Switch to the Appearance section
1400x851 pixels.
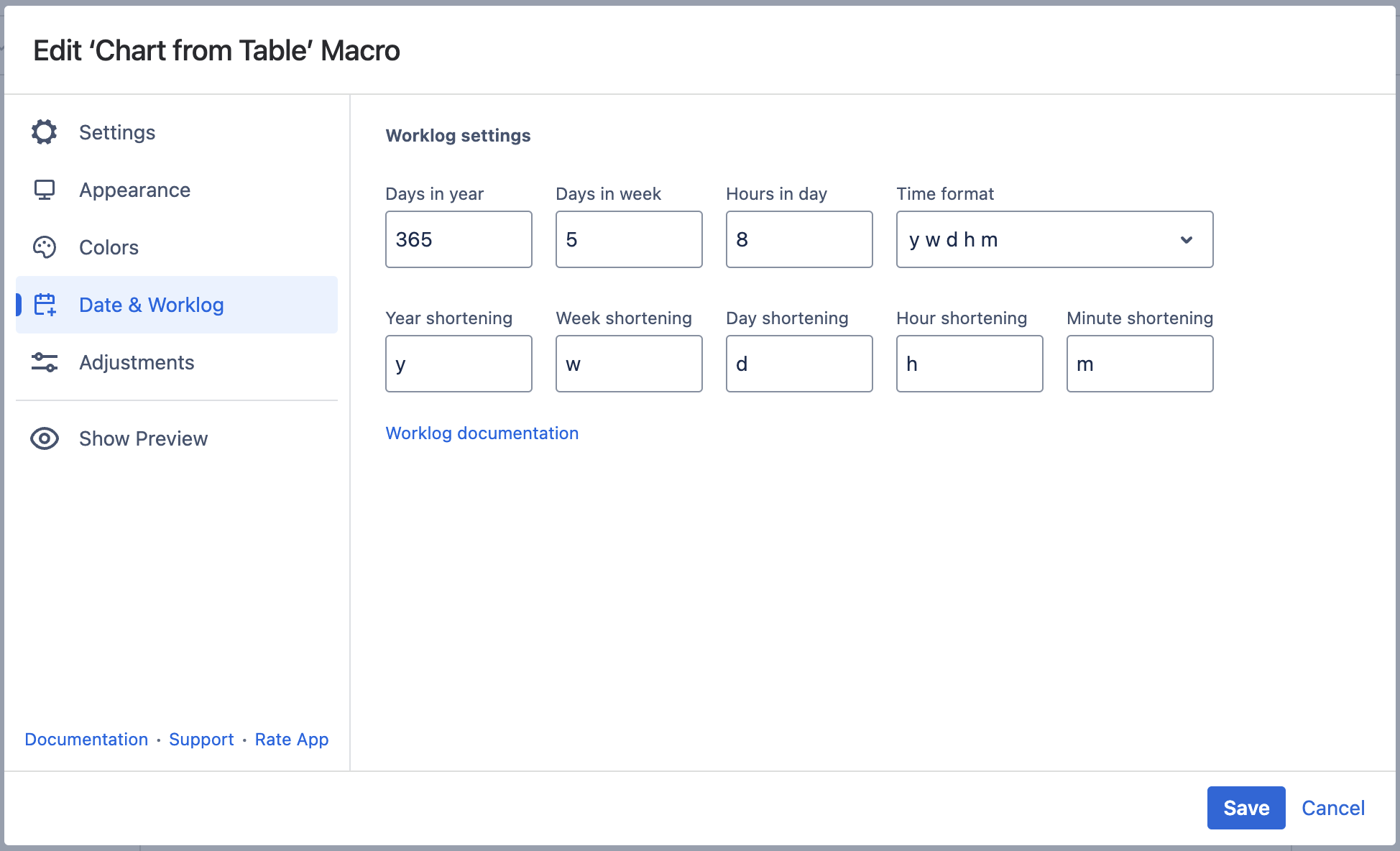pos(134,190)
